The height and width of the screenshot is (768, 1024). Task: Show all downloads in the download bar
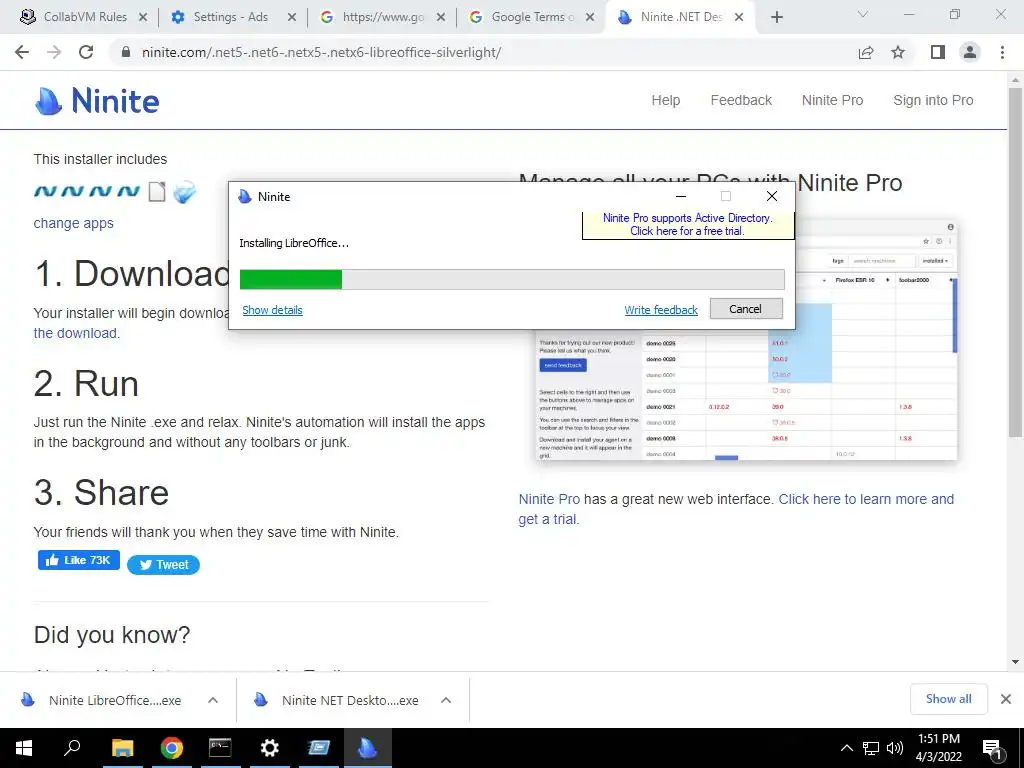point(948,699)
